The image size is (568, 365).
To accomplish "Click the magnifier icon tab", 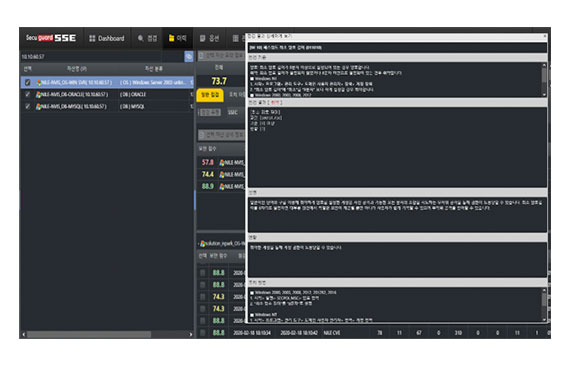I will click(147, 38).
